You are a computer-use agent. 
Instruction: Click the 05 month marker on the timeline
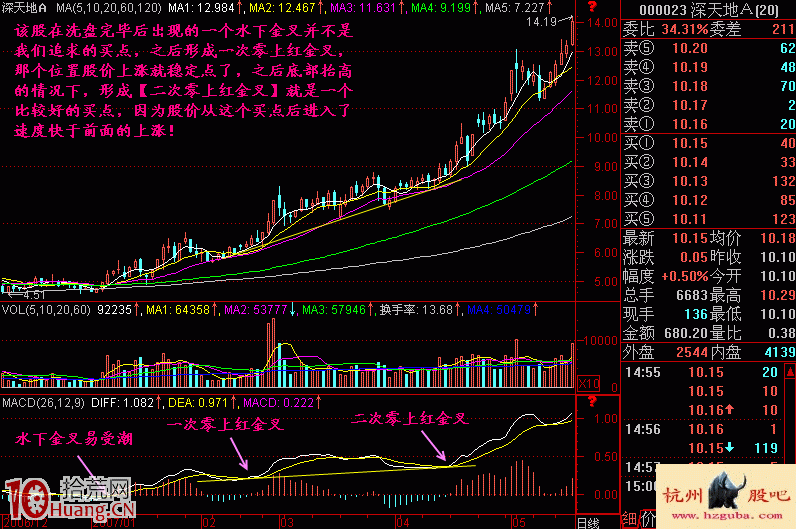coord(518,522)
